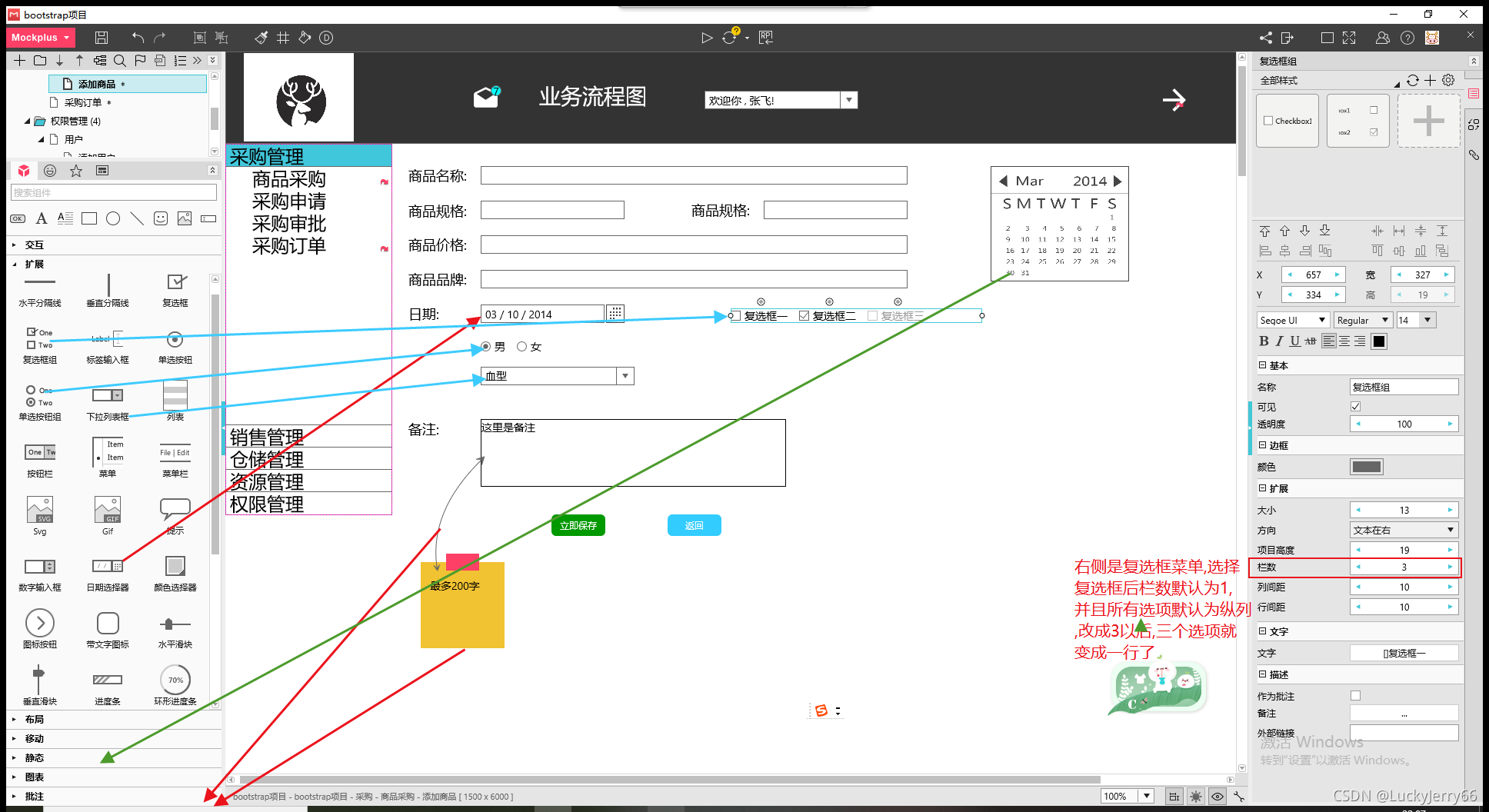The image size is (1489, 812).
Task: Click the 返回 blue button
Action: tap(695, 525)
